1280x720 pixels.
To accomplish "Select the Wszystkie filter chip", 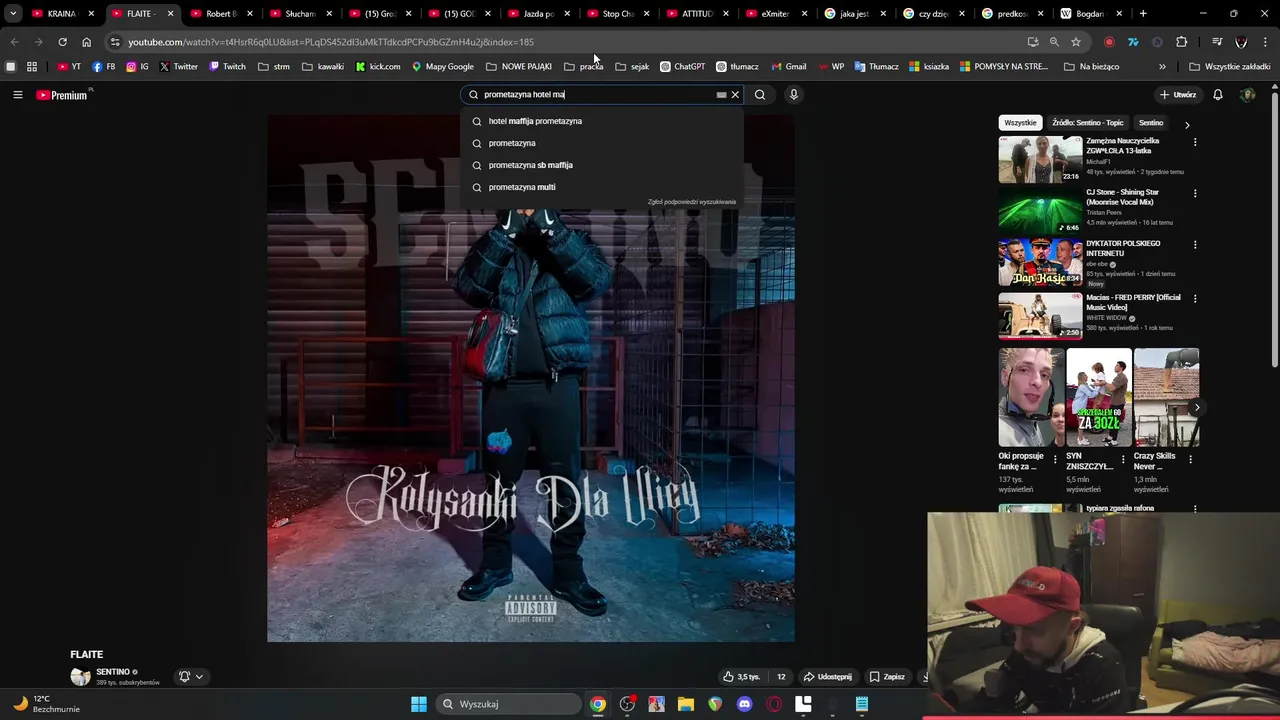I will 1020,123.
